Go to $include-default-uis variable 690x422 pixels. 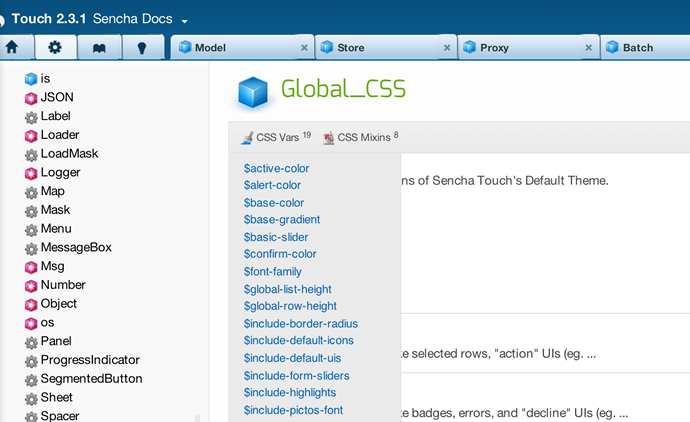pyautogui.click(x=292, y=358)
